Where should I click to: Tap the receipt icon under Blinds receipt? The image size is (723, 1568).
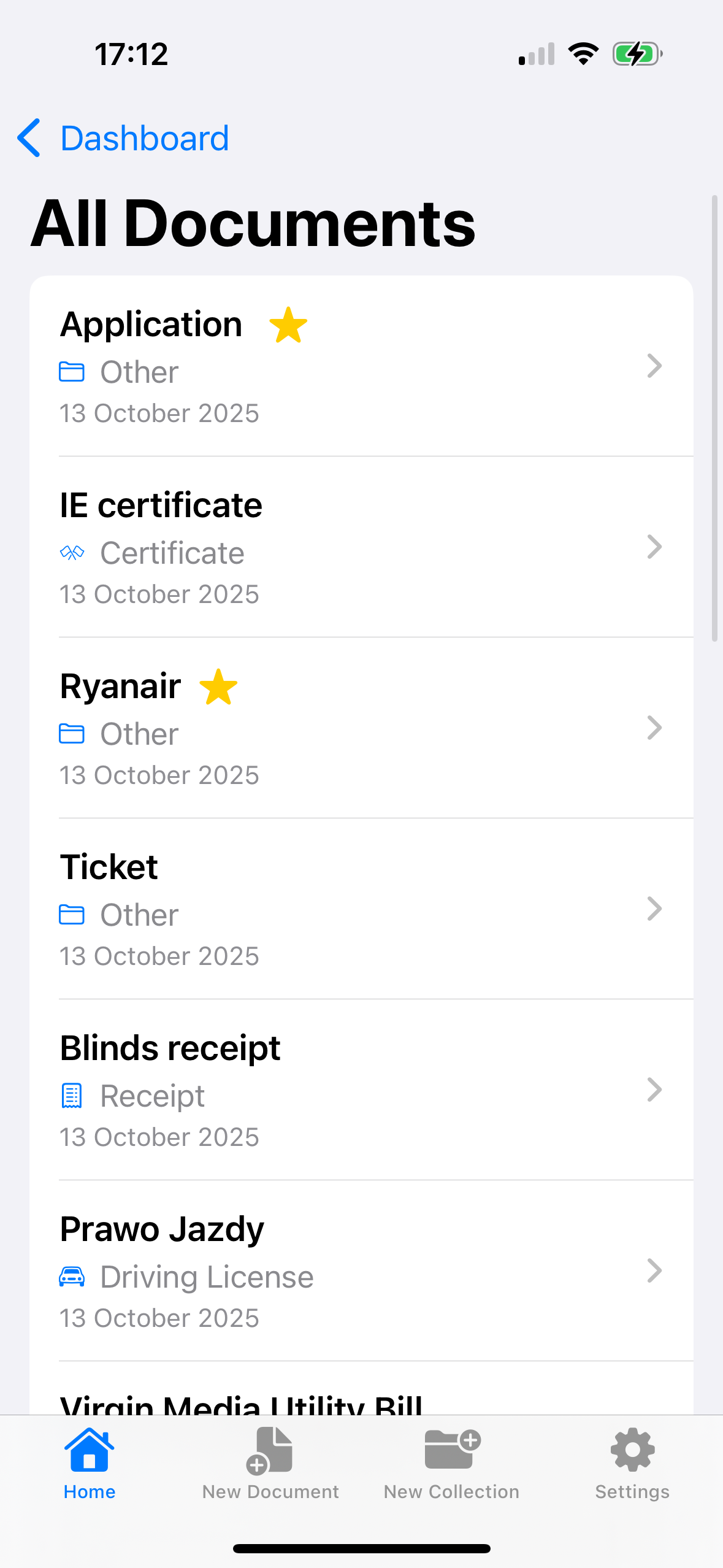(72, 1096)
